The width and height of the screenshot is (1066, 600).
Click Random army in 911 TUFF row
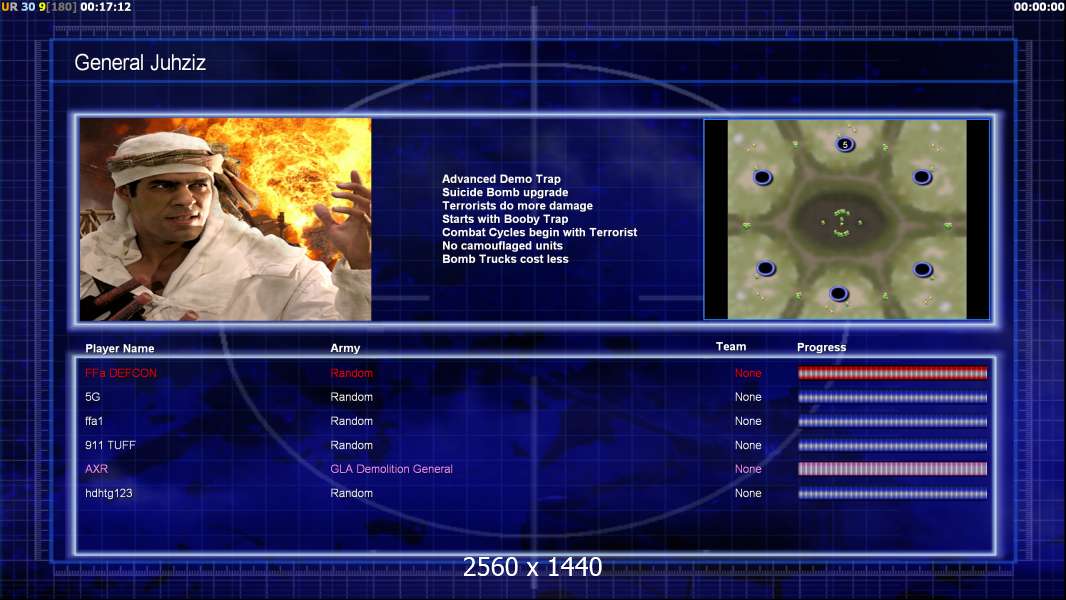351,445
